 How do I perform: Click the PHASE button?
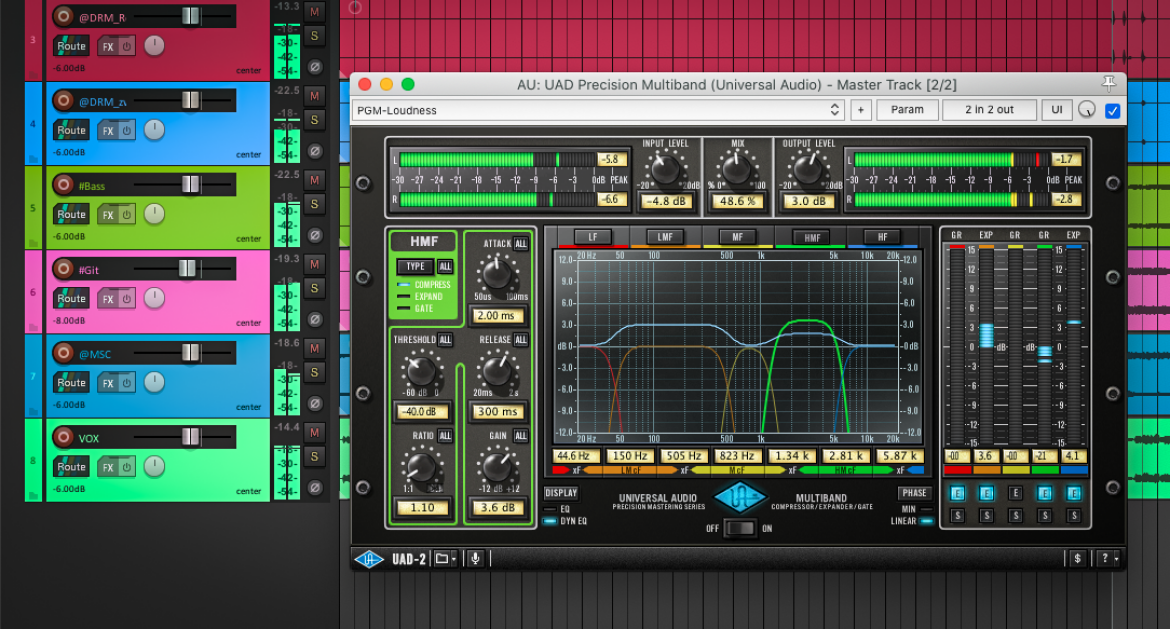pos(914,492)
